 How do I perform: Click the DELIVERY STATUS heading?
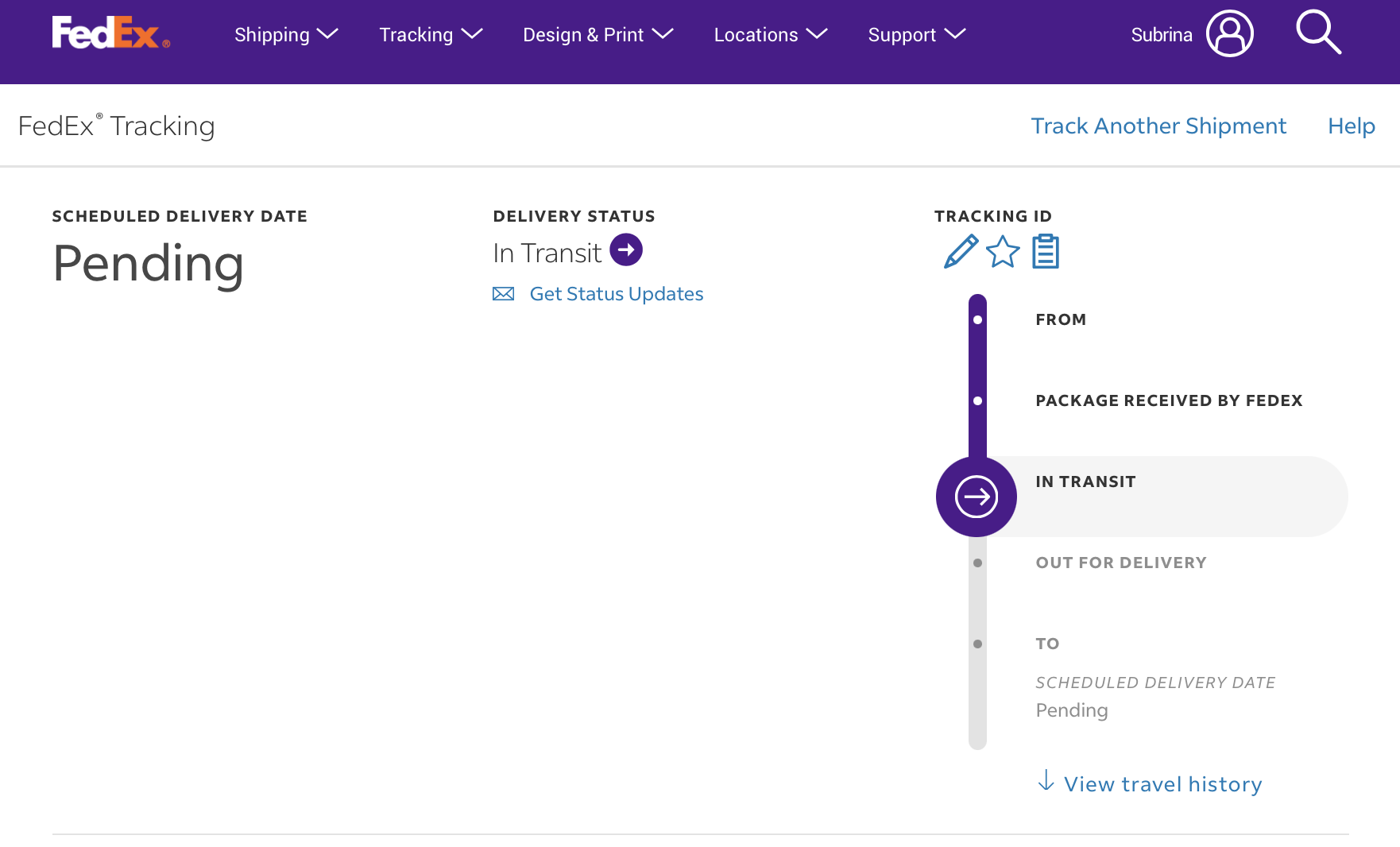(x=574, y=216)
